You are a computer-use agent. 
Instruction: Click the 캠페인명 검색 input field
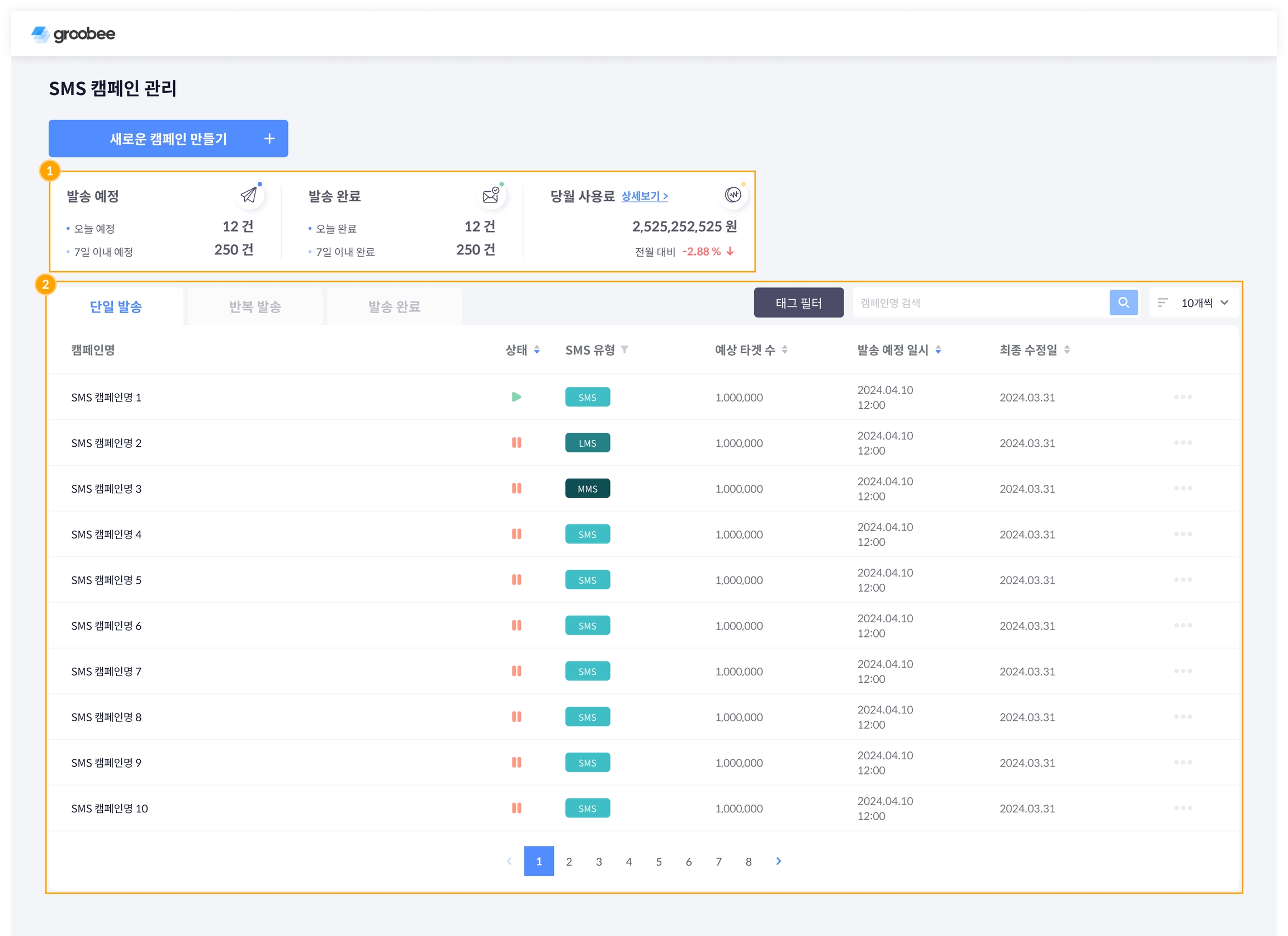(979, 302)
